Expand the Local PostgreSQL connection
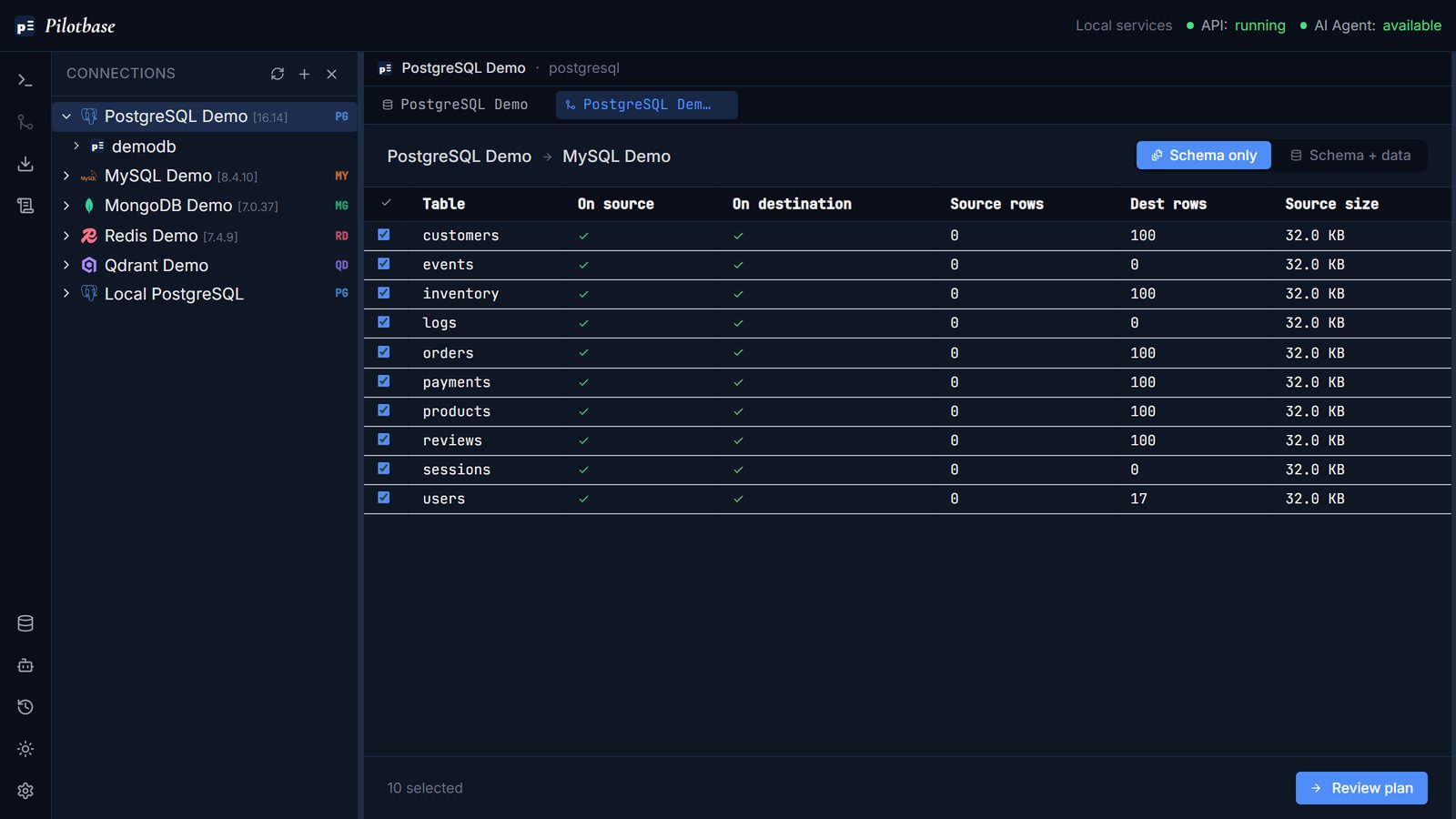 66,293
